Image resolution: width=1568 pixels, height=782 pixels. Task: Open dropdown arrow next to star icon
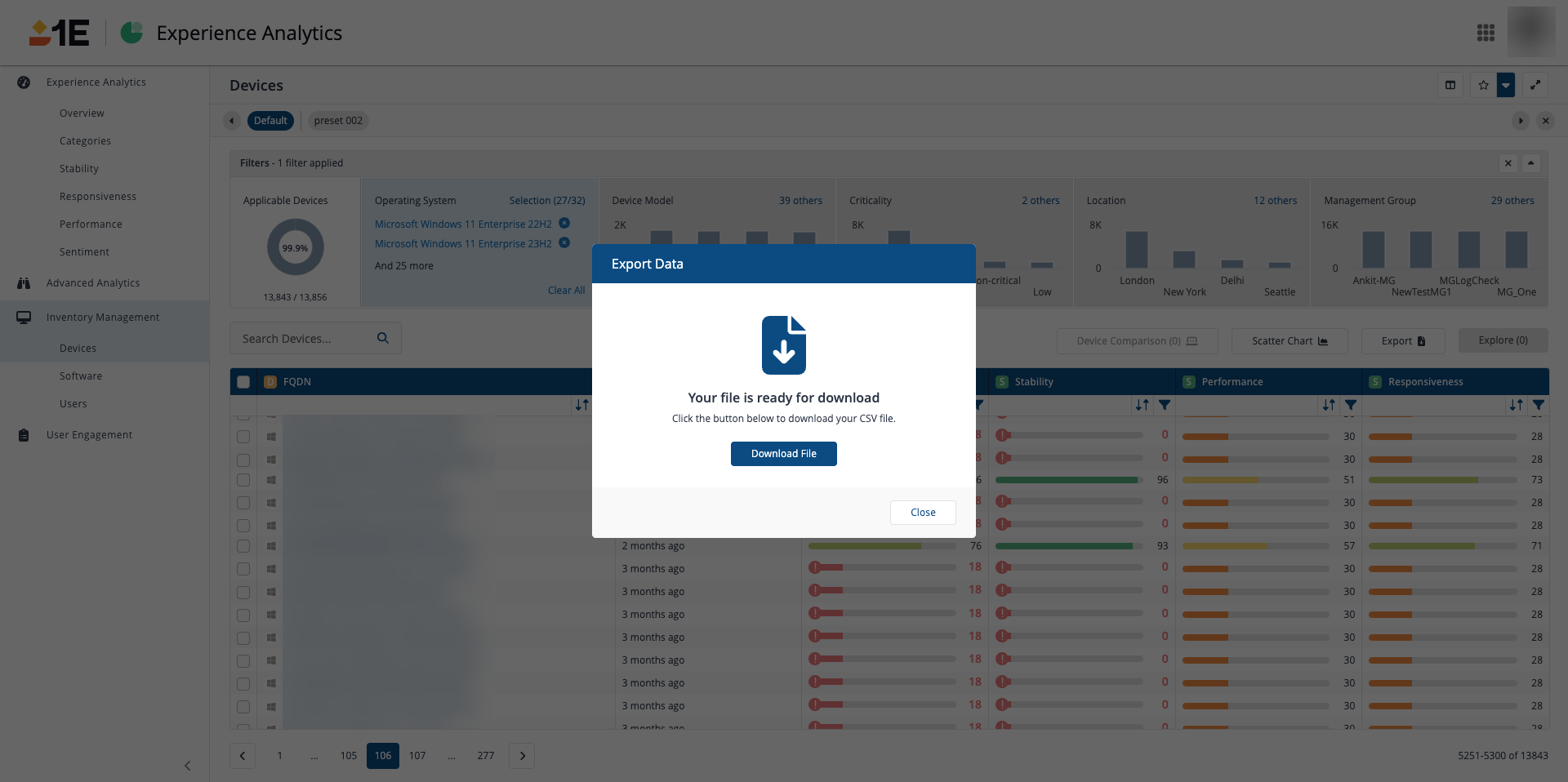[1506, 85]
